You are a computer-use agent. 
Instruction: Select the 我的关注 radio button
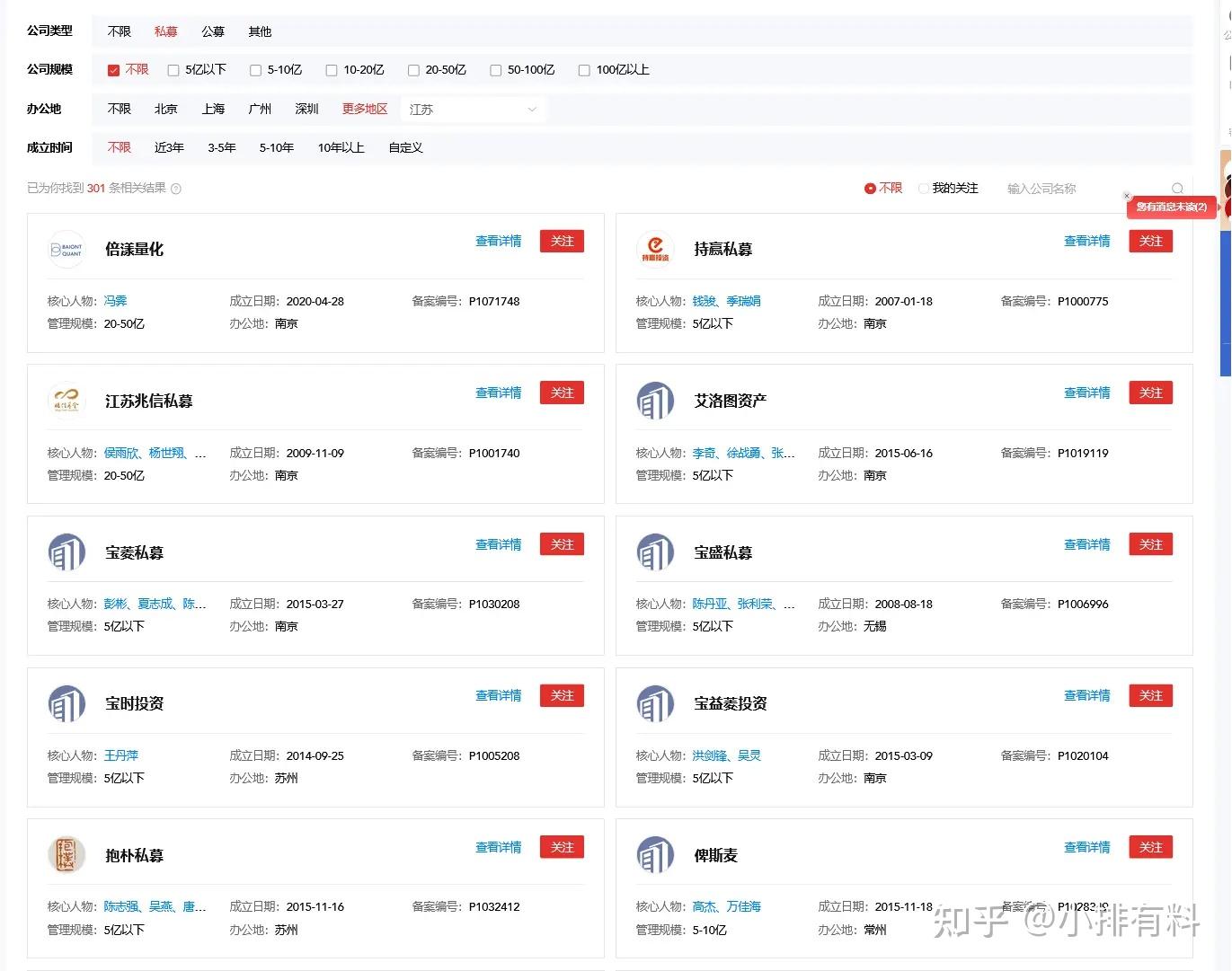click(924, 188)
